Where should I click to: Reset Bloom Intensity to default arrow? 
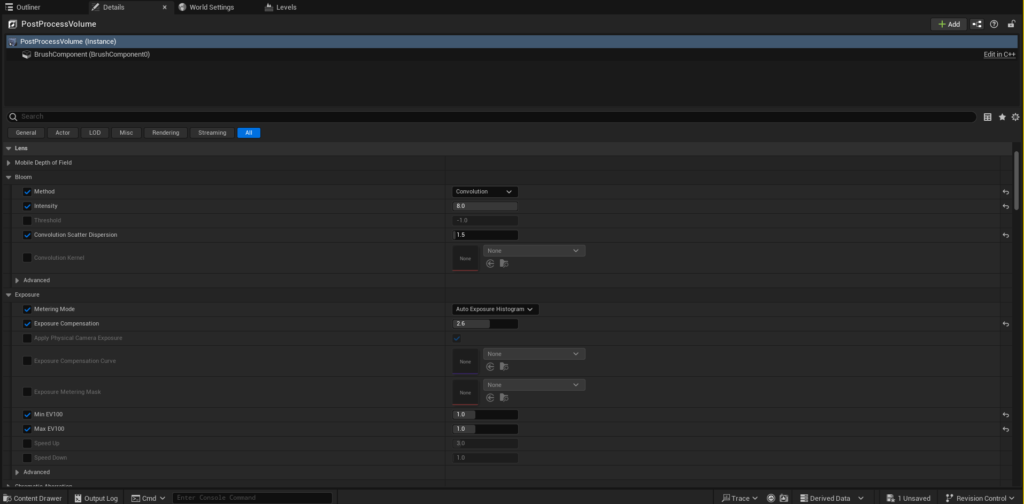(x=1006, y=206)
